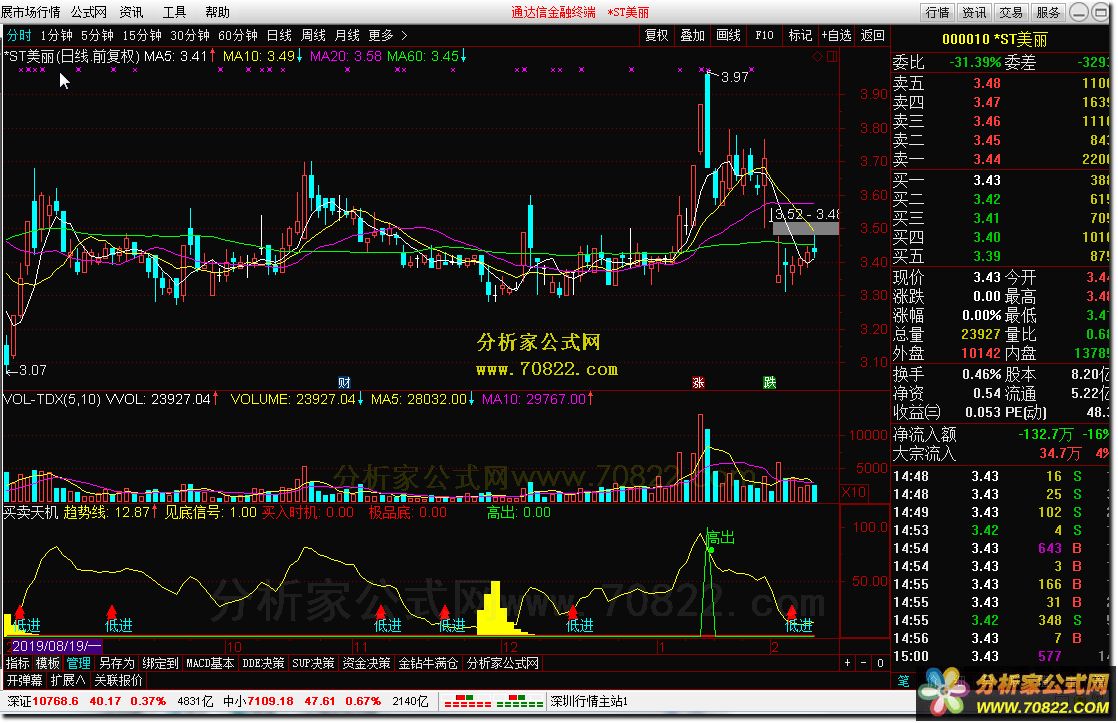Click the X10 volume scale indicator
This screenshot has width=1118, height=723.
pyautogui.click(x=854, y=491)
